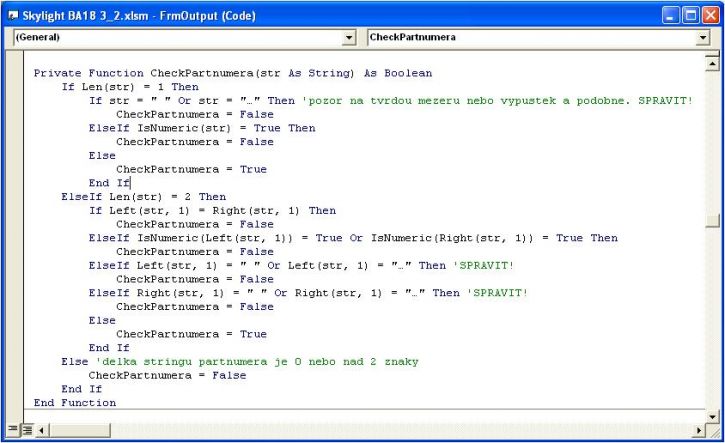The image size is (725, 443).
Task: Click the code window system icon in title bar
Action: (13, 16)
